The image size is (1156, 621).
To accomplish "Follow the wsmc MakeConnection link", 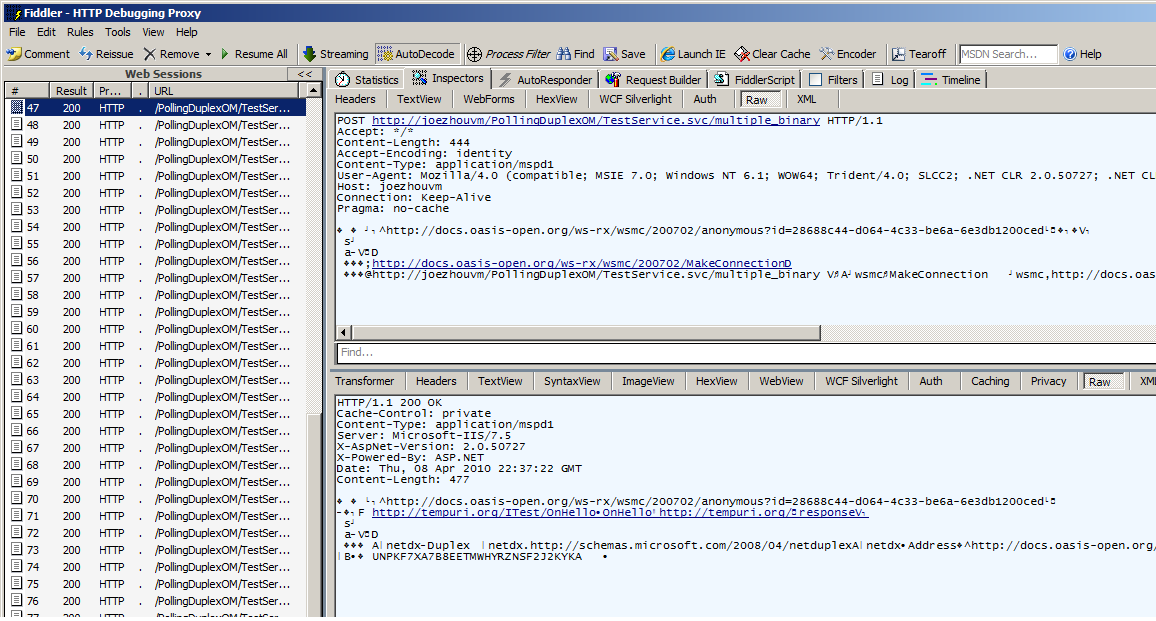I will 582,263.
